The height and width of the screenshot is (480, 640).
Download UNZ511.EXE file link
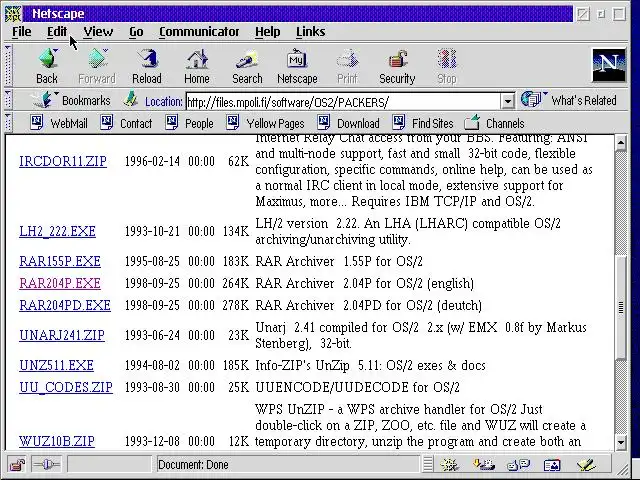[56, 365]
